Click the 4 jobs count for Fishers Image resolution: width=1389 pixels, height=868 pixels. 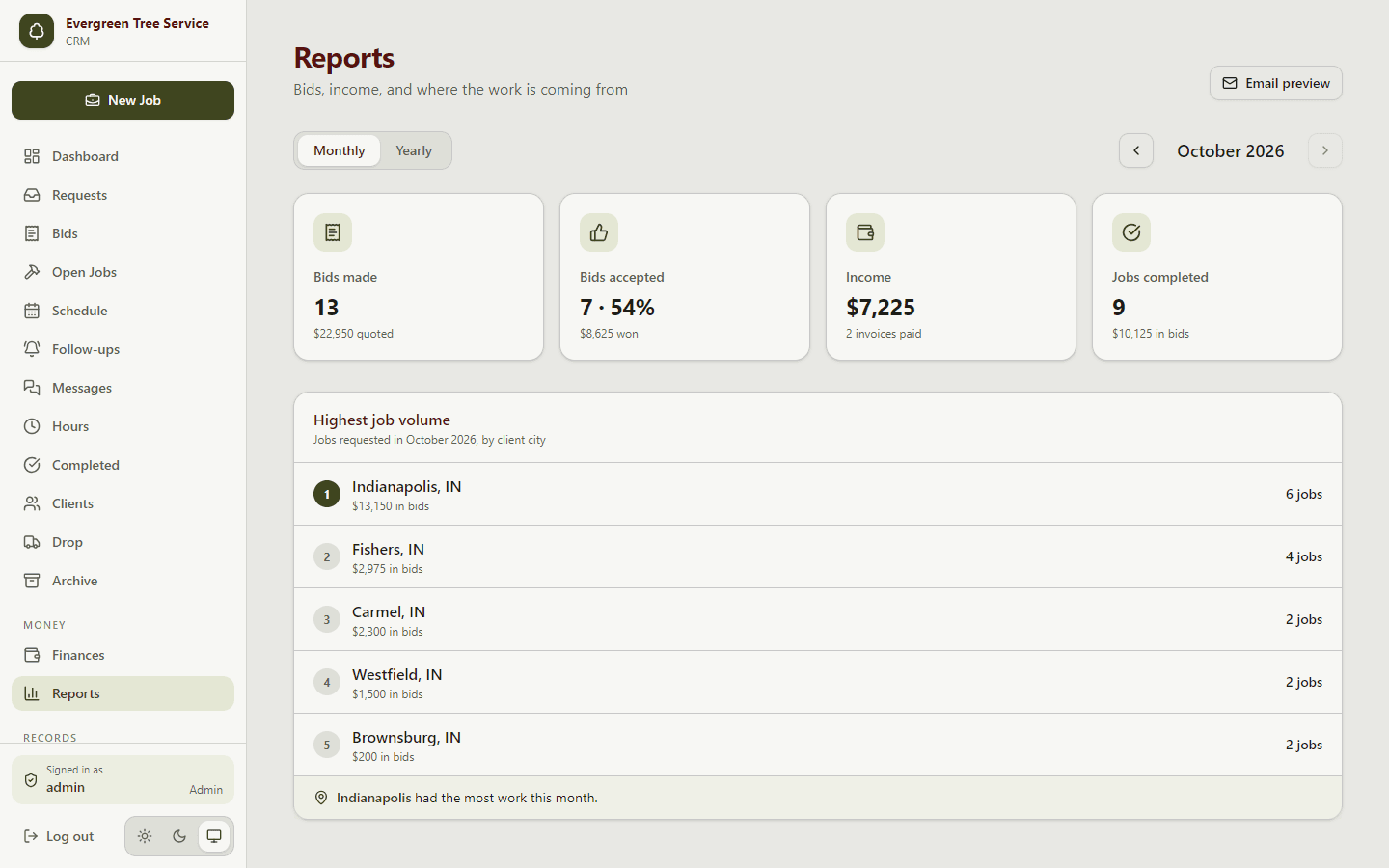[x=1303, y=556]
